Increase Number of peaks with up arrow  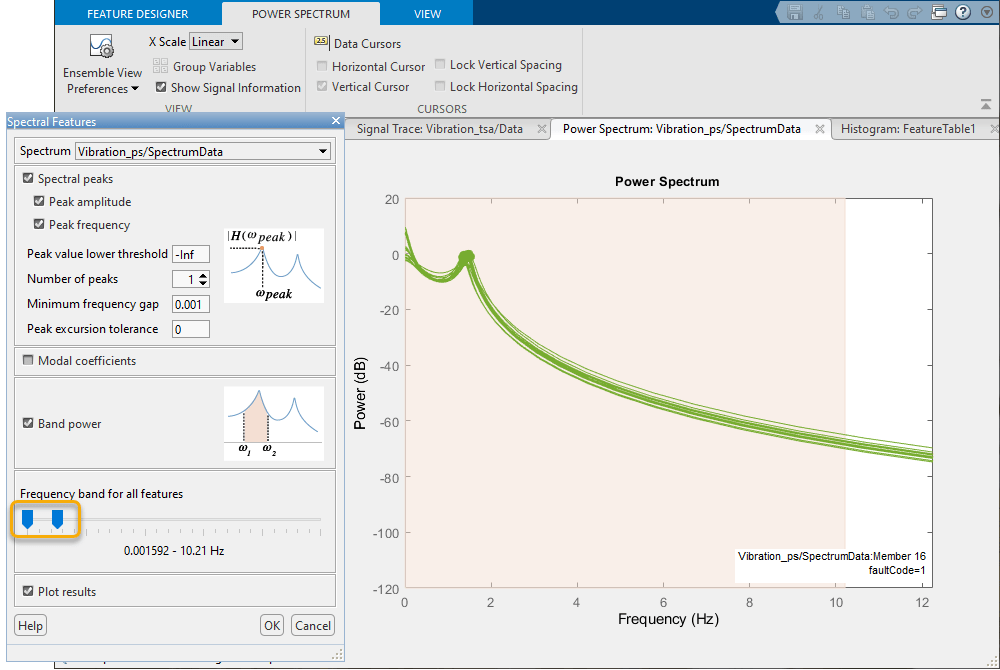click(203, 275)
